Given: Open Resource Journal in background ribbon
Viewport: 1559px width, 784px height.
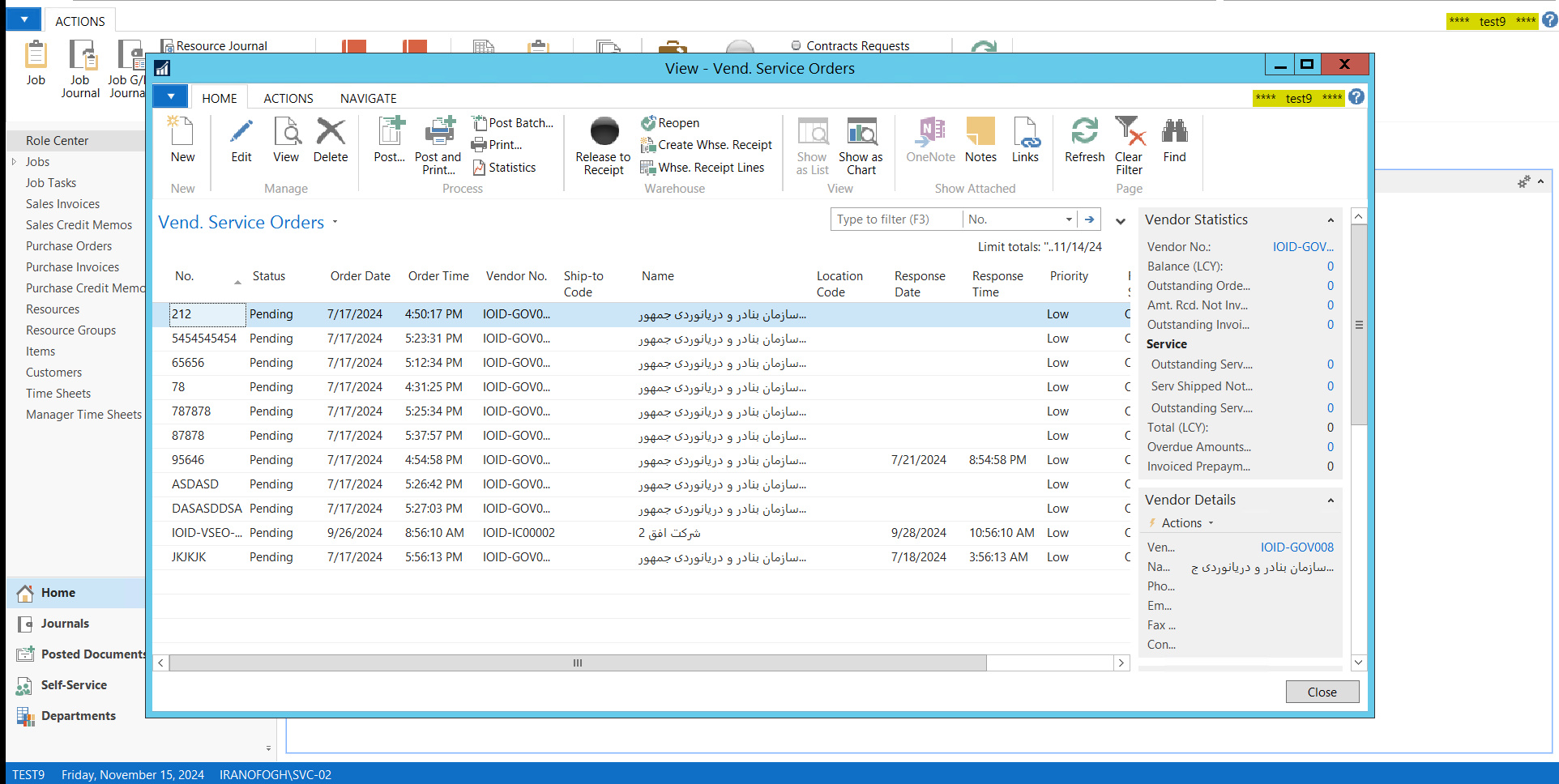Looking at the screenshot, I should click(214, 46).
